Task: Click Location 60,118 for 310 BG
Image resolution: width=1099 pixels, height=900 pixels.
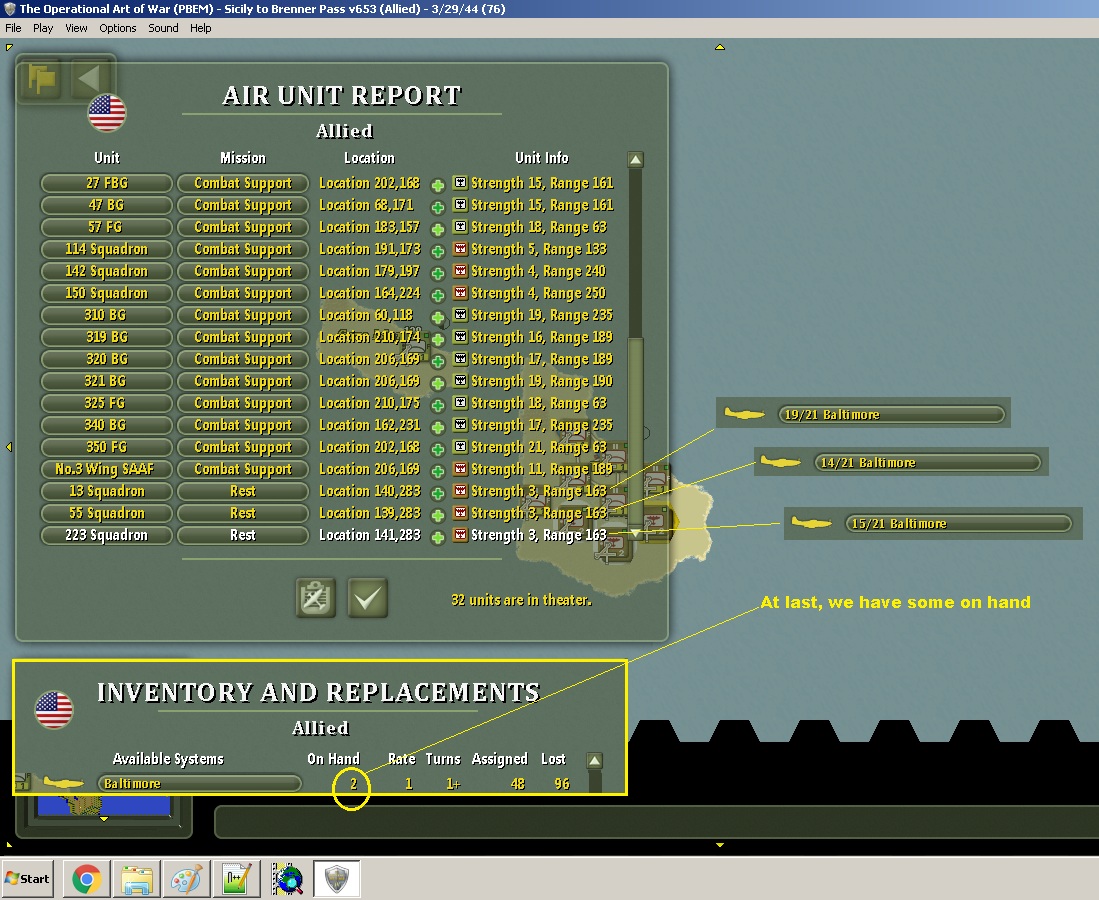Action: 366,315
